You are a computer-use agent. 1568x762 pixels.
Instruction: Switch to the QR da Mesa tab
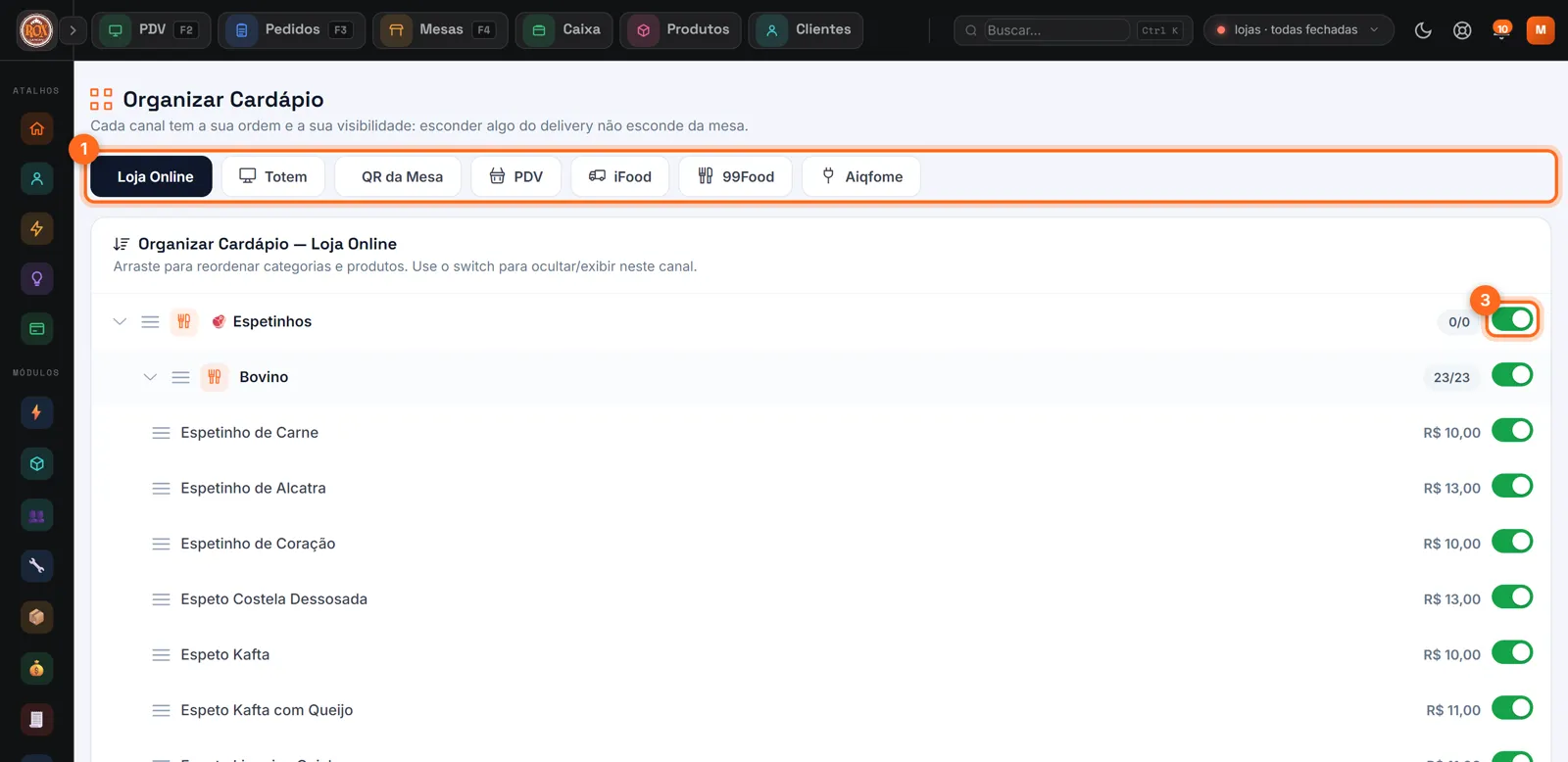click(398, 176)
